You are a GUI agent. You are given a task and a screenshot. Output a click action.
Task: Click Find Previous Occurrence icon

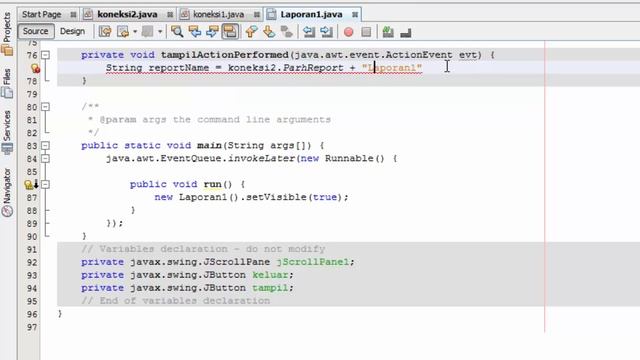pos(195,31)
